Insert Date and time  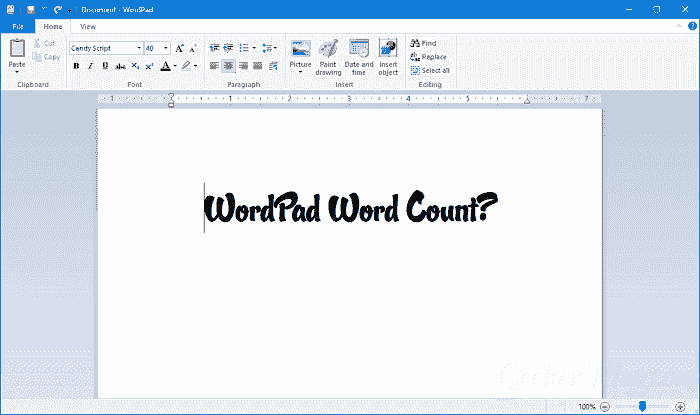click(x=359, y=57)
